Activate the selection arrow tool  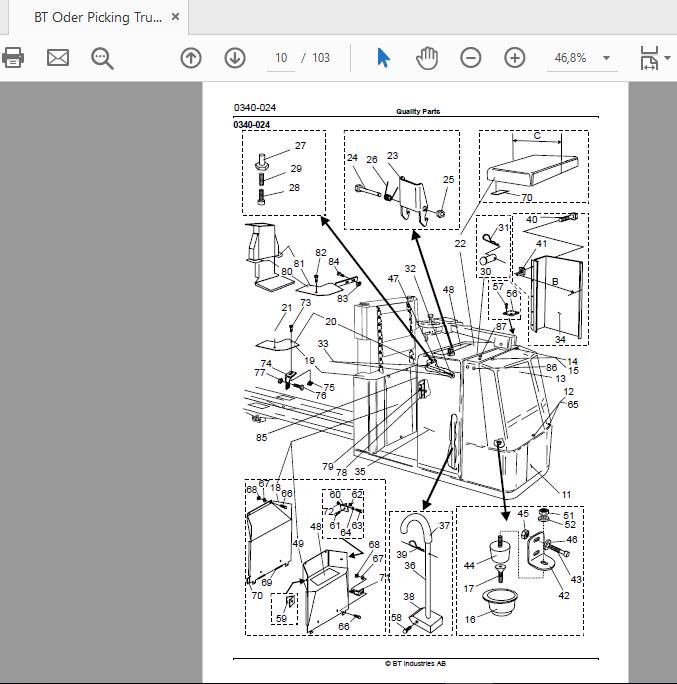pos(383,58)
